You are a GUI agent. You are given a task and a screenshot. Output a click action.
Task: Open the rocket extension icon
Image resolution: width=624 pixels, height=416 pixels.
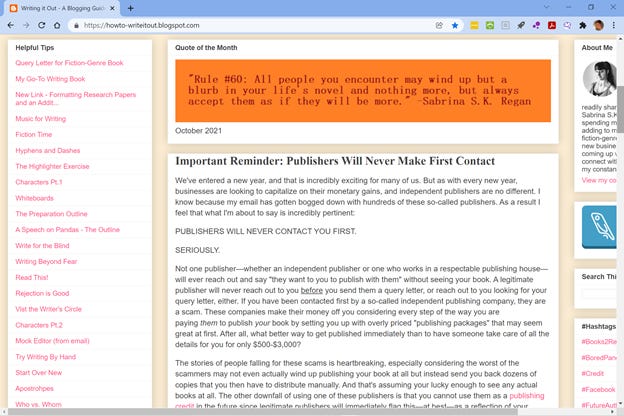[x=521, y=25]
